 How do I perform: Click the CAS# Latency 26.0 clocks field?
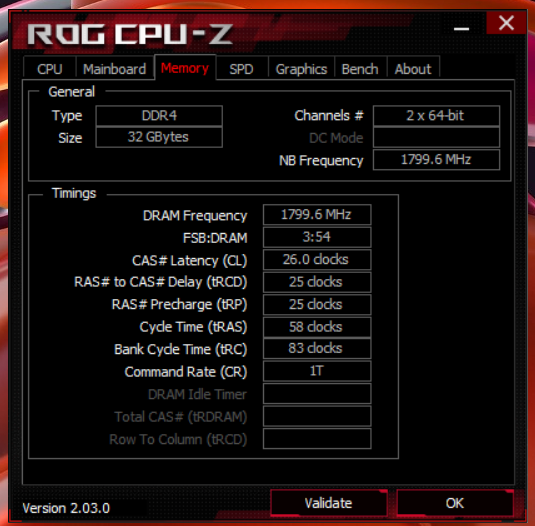317,260
